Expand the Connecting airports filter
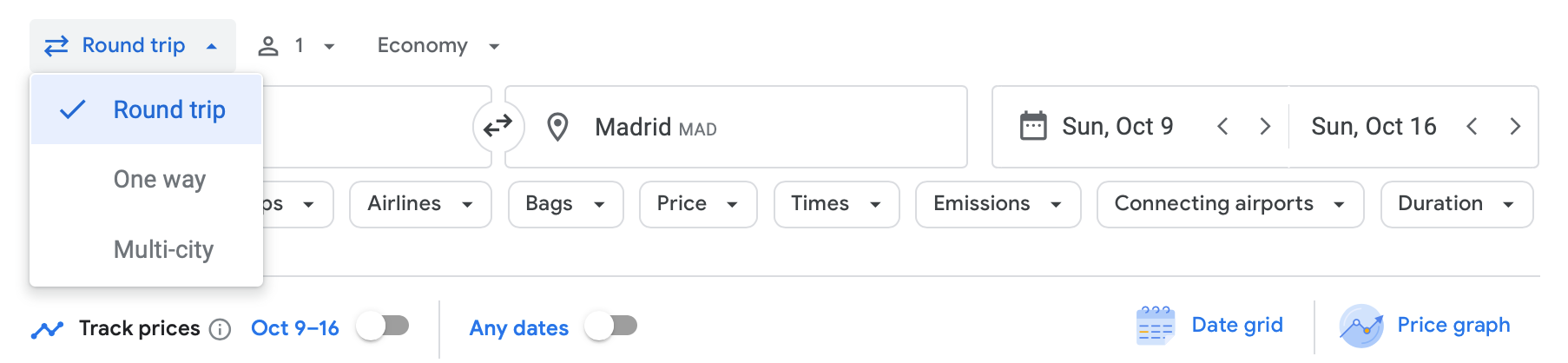 pyautogui.click(x=1229, y=204)
